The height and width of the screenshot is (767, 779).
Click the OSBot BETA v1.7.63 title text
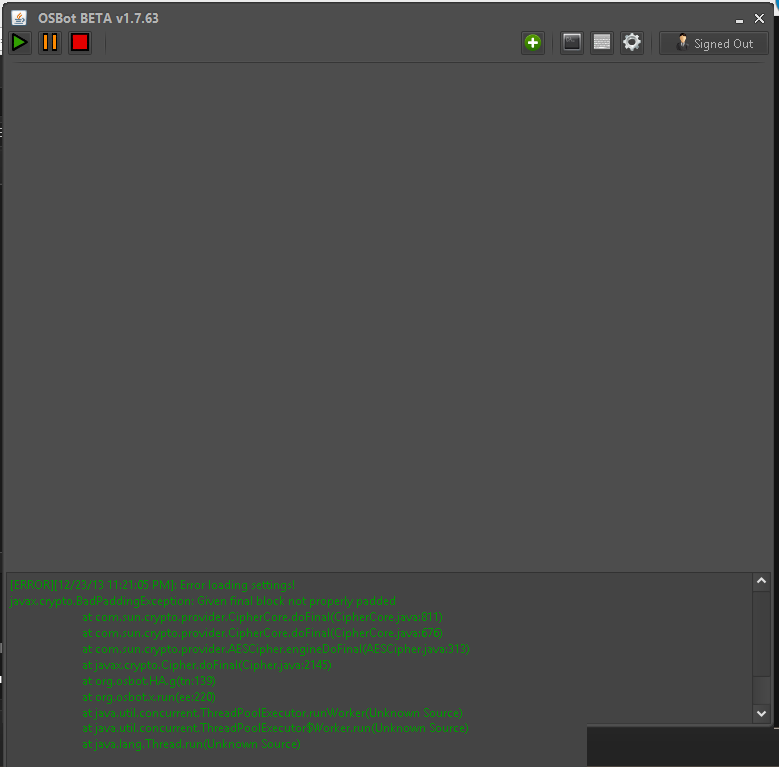tap(98, 18)
